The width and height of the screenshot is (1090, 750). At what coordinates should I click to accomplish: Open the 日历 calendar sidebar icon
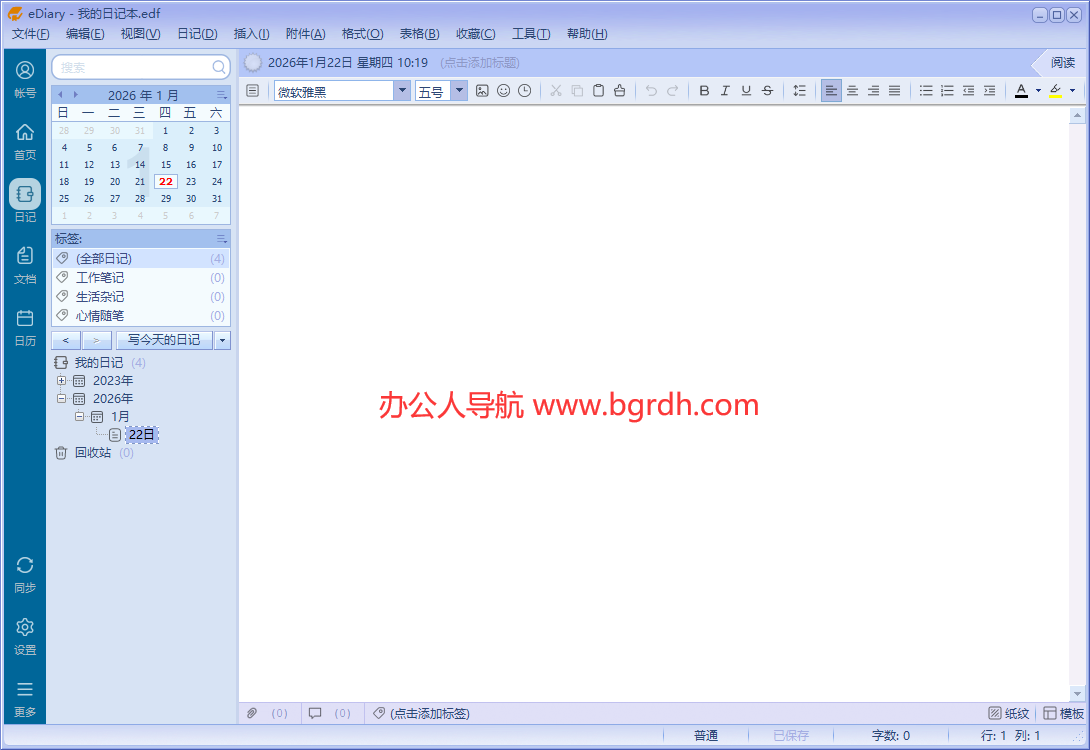pos(25,327)
